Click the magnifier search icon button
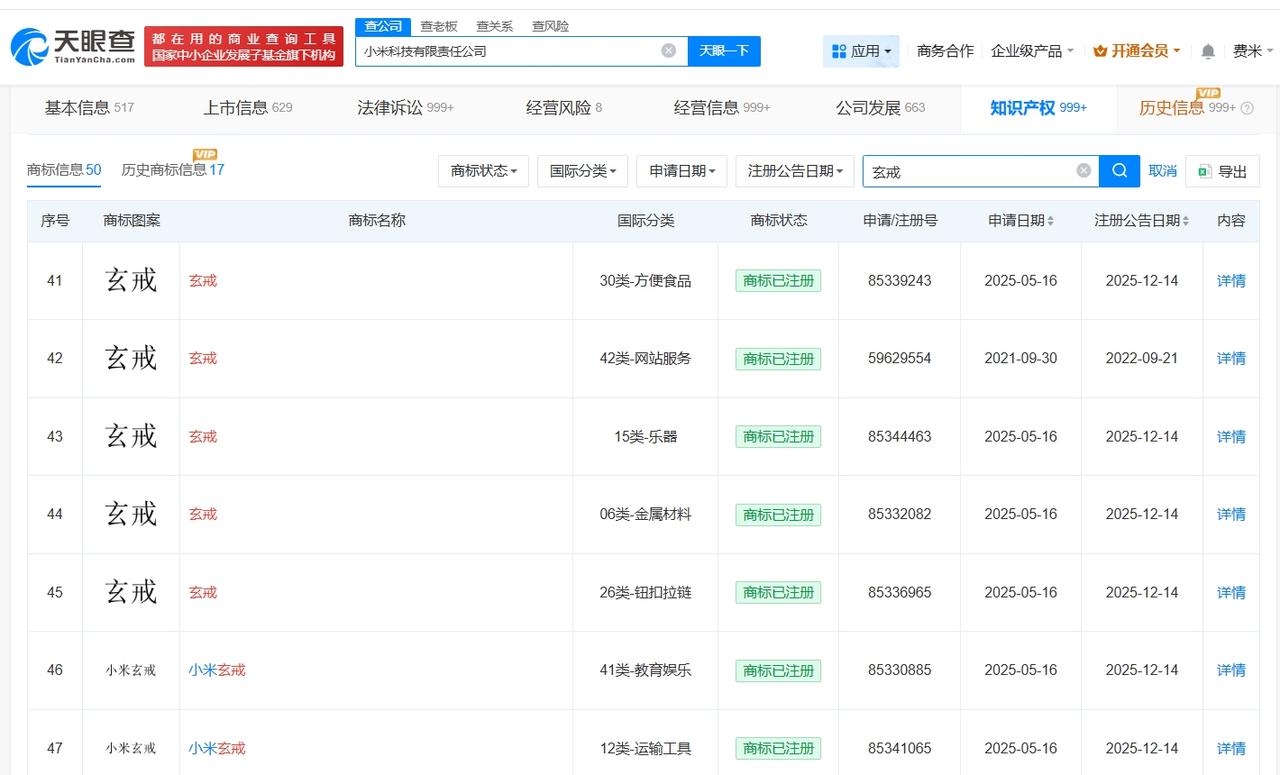 point(1119,171)
